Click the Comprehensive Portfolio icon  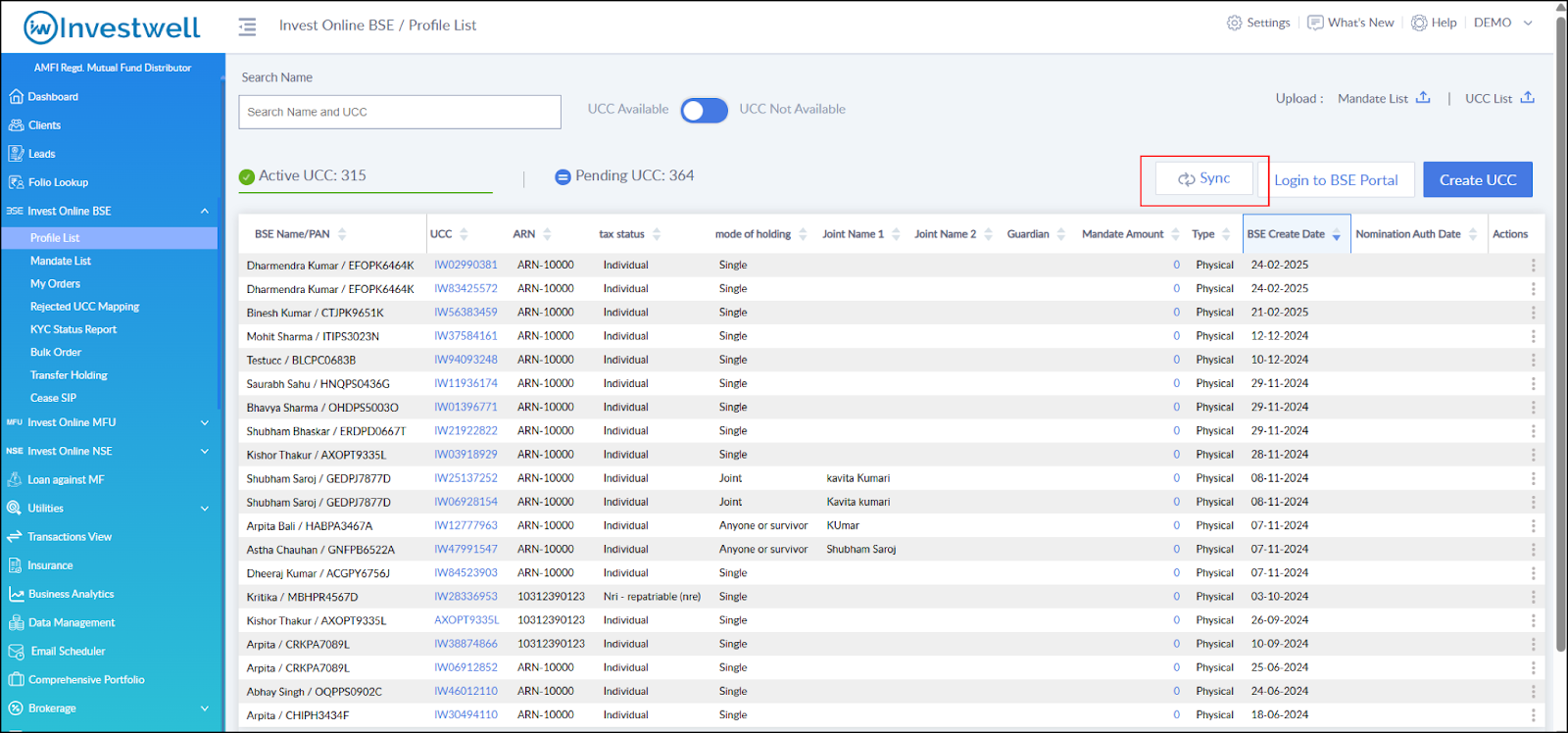(x=16, y=679)
